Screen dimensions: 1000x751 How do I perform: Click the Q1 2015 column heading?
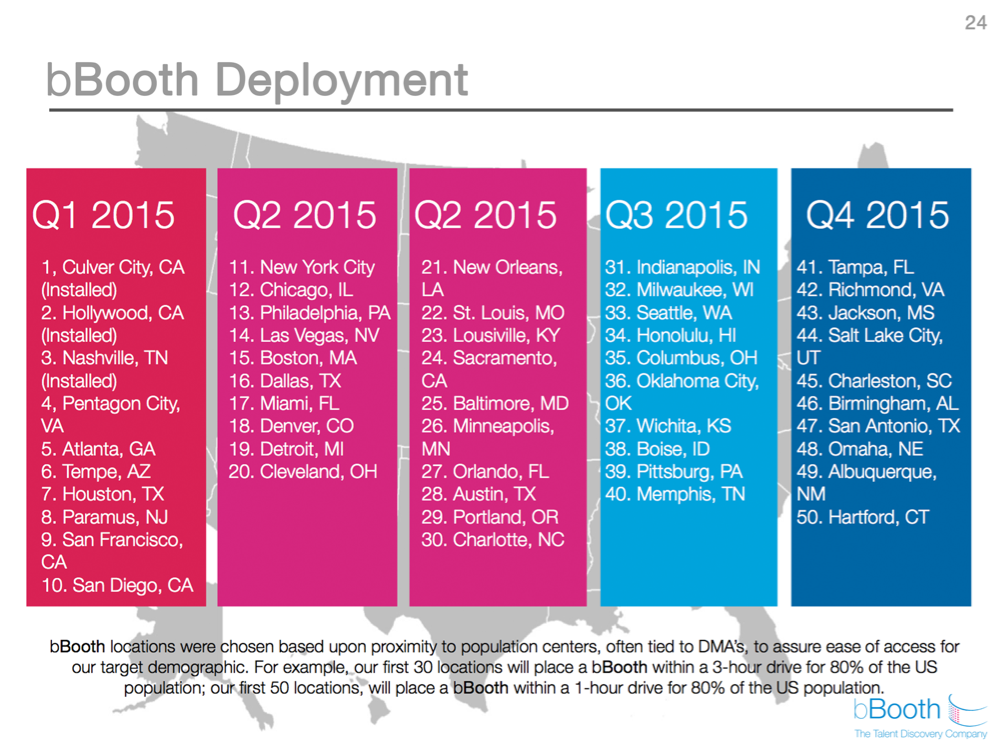104,215
